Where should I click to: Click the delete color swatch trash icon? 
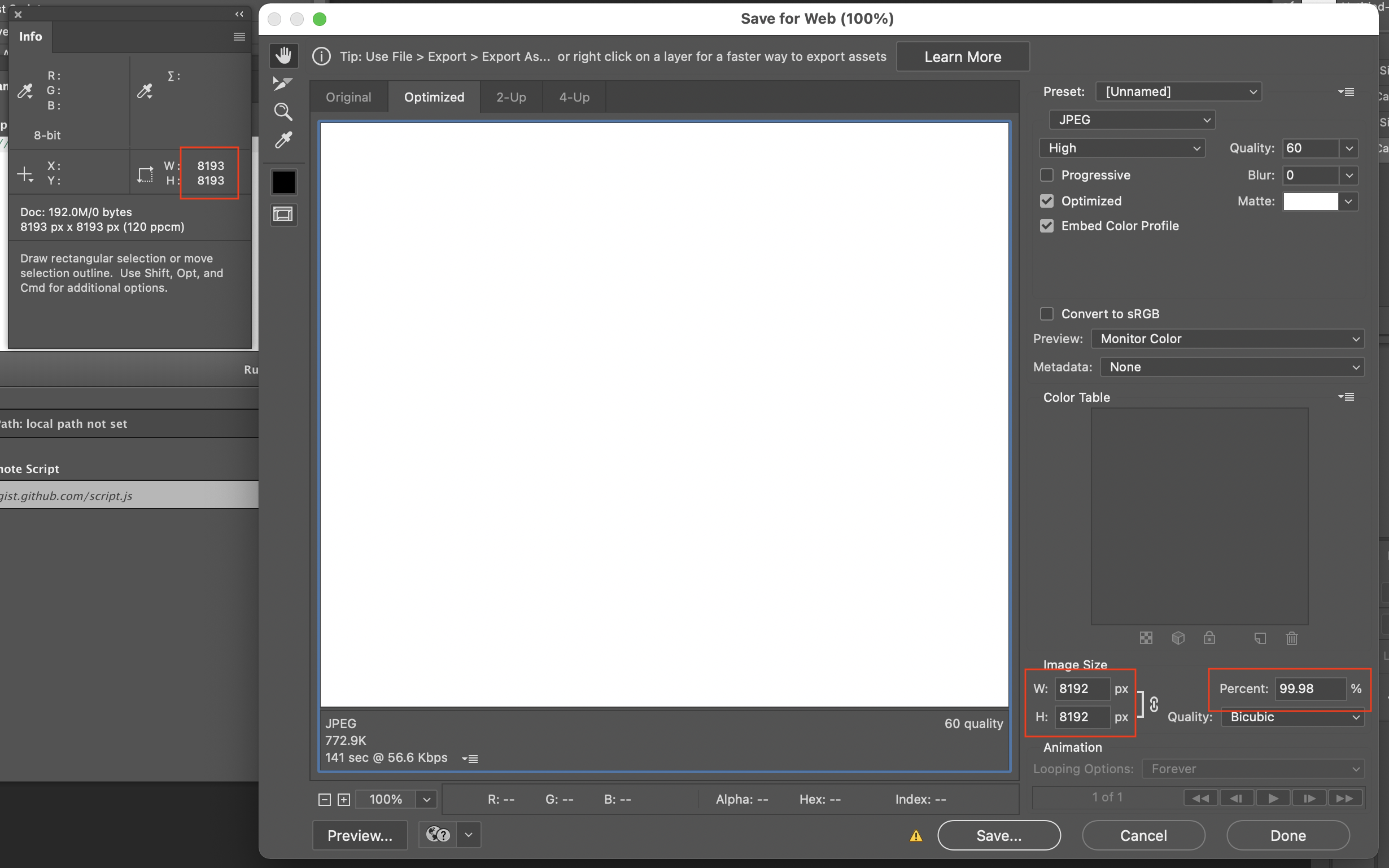[1291, 638]
